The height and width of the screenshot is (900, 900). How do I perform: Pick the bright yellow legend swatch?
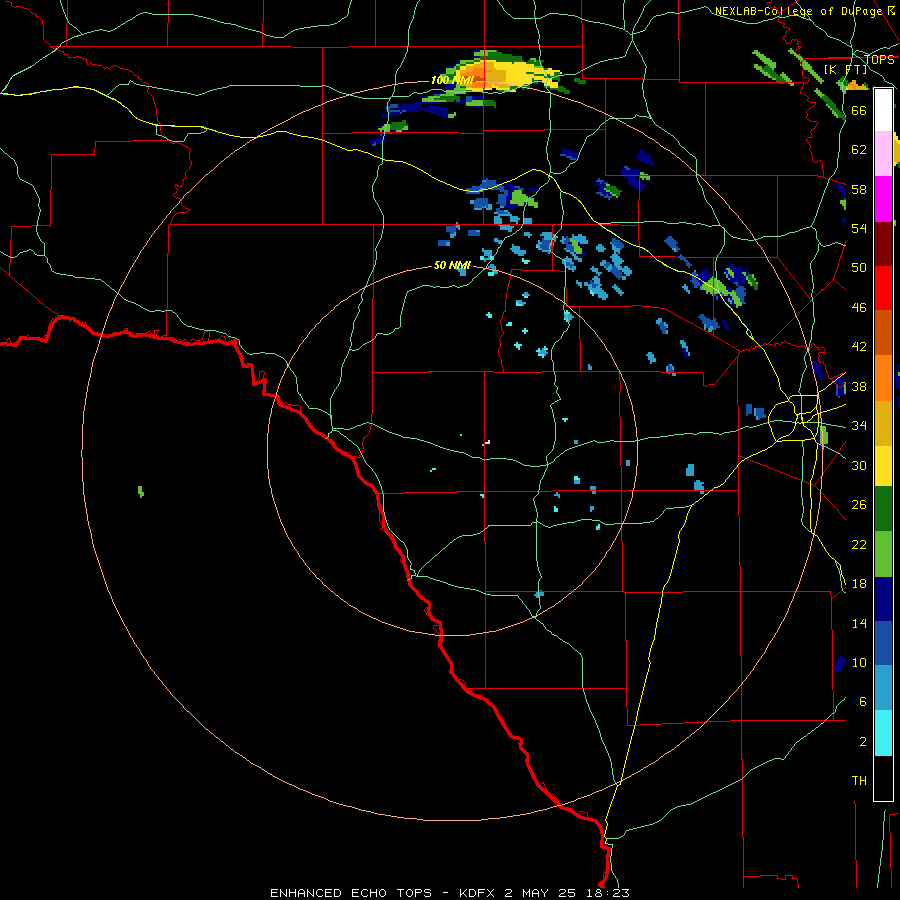pos(883,466)
